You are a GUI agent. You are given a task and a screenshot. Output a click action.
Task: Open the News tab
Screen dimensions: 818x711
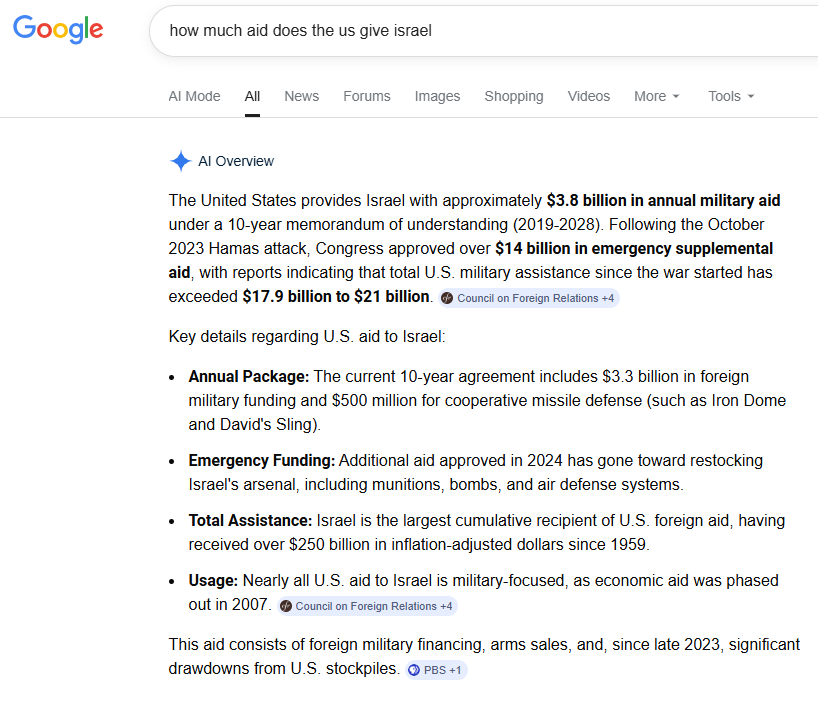click(x=301, y=96)
